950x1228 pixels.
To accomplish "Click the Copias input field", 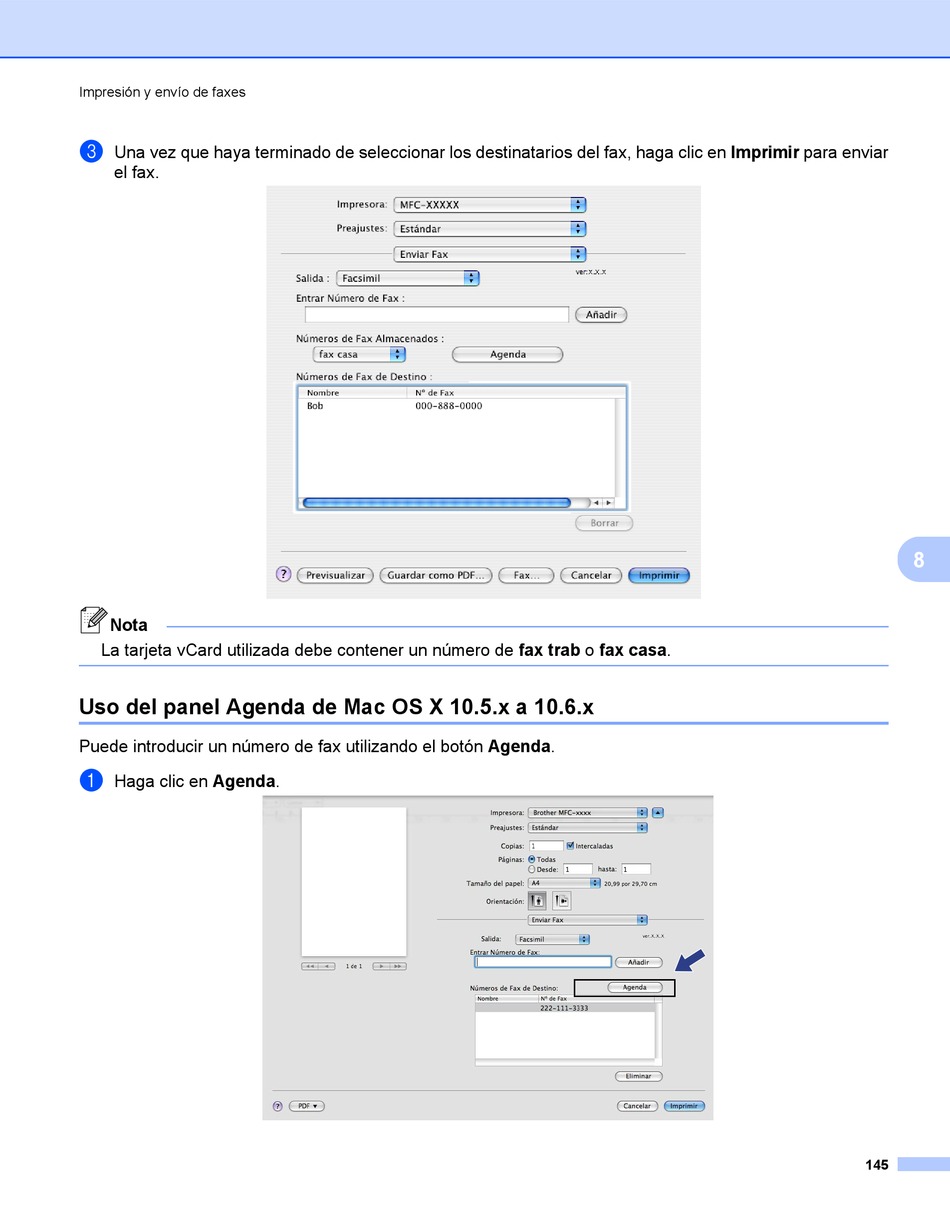I will tap(546, 846).
